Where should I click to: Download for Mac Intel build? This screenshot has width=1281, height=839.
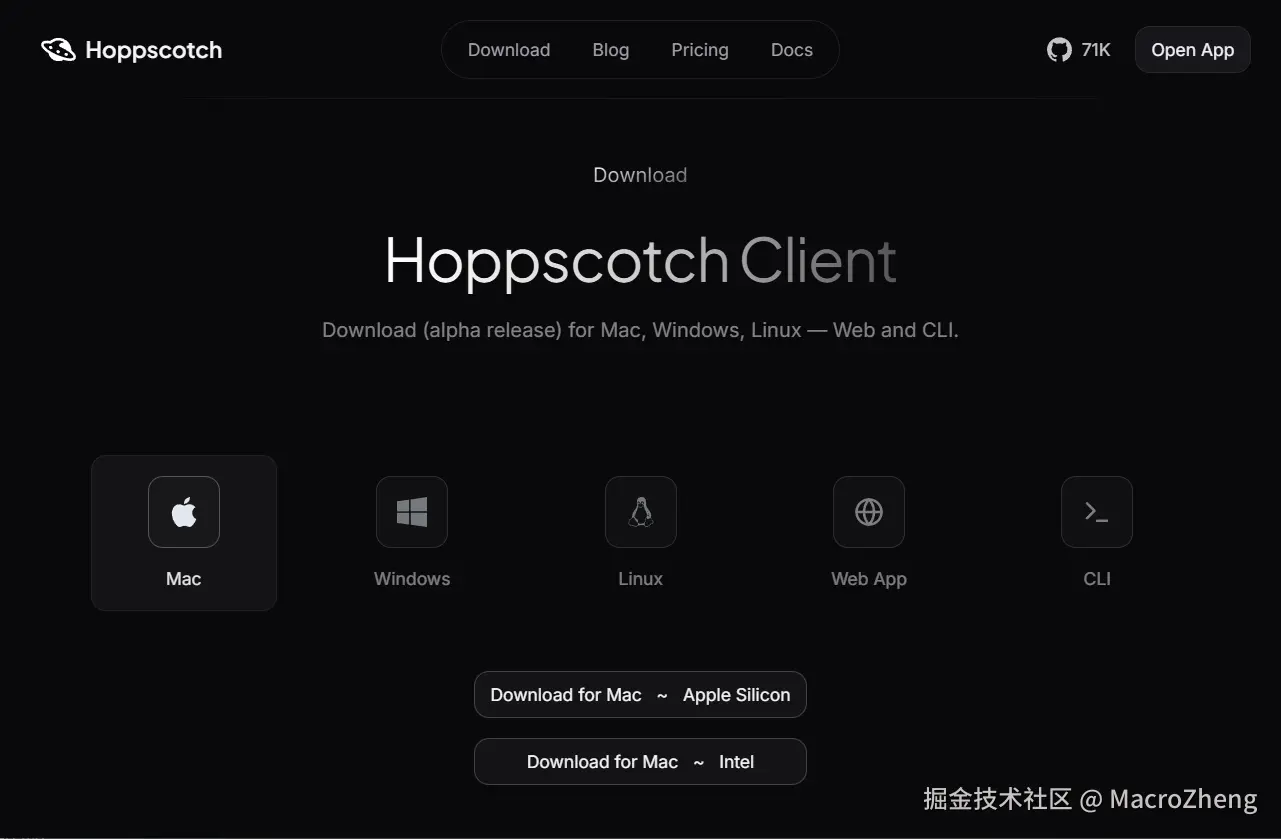640,762
